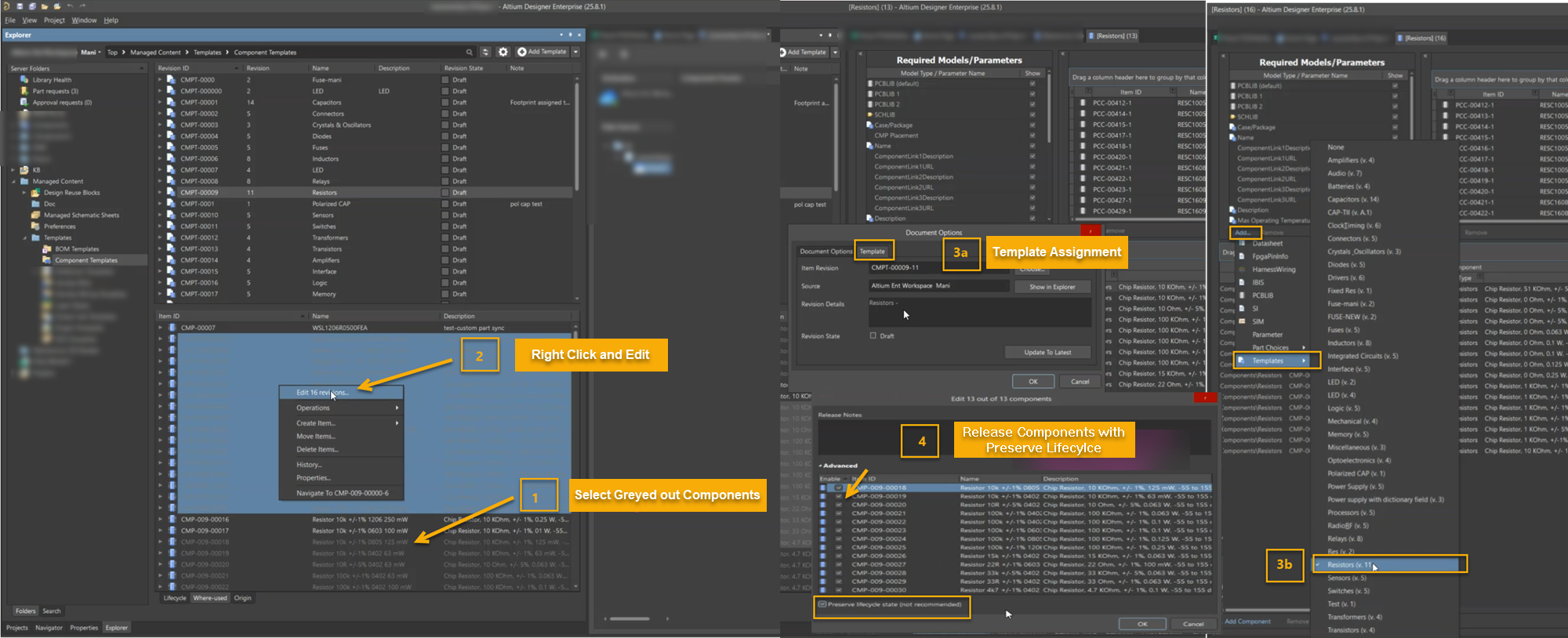Toggle Enable checkbox for CMP-009-00018 in release dialog
This screenshot has height=638, width=1568.
tap(839, 488)
